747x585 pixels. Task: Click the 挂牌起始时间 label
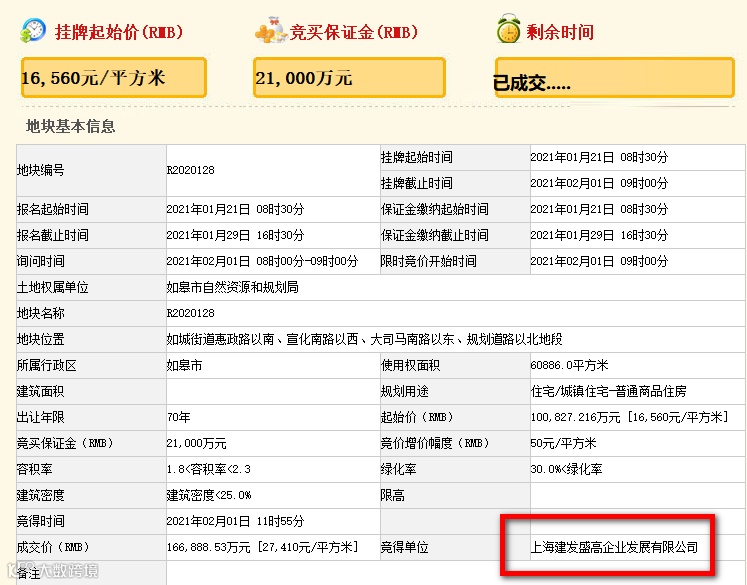(417, 157)
